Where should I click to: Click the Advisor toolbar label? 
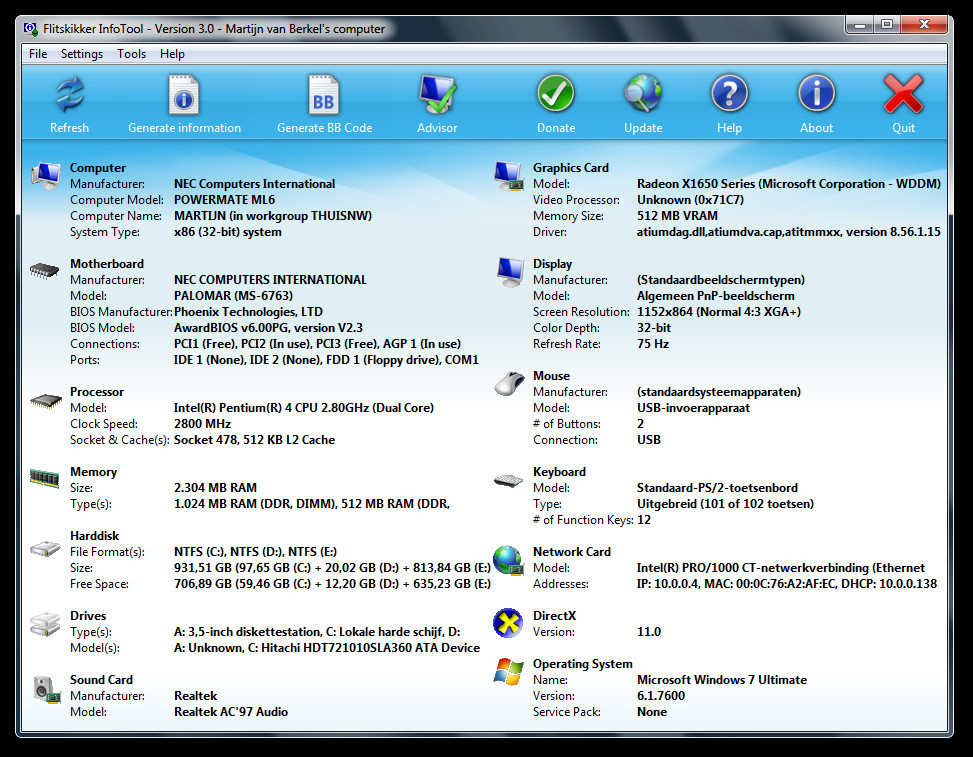click(437, 128)
